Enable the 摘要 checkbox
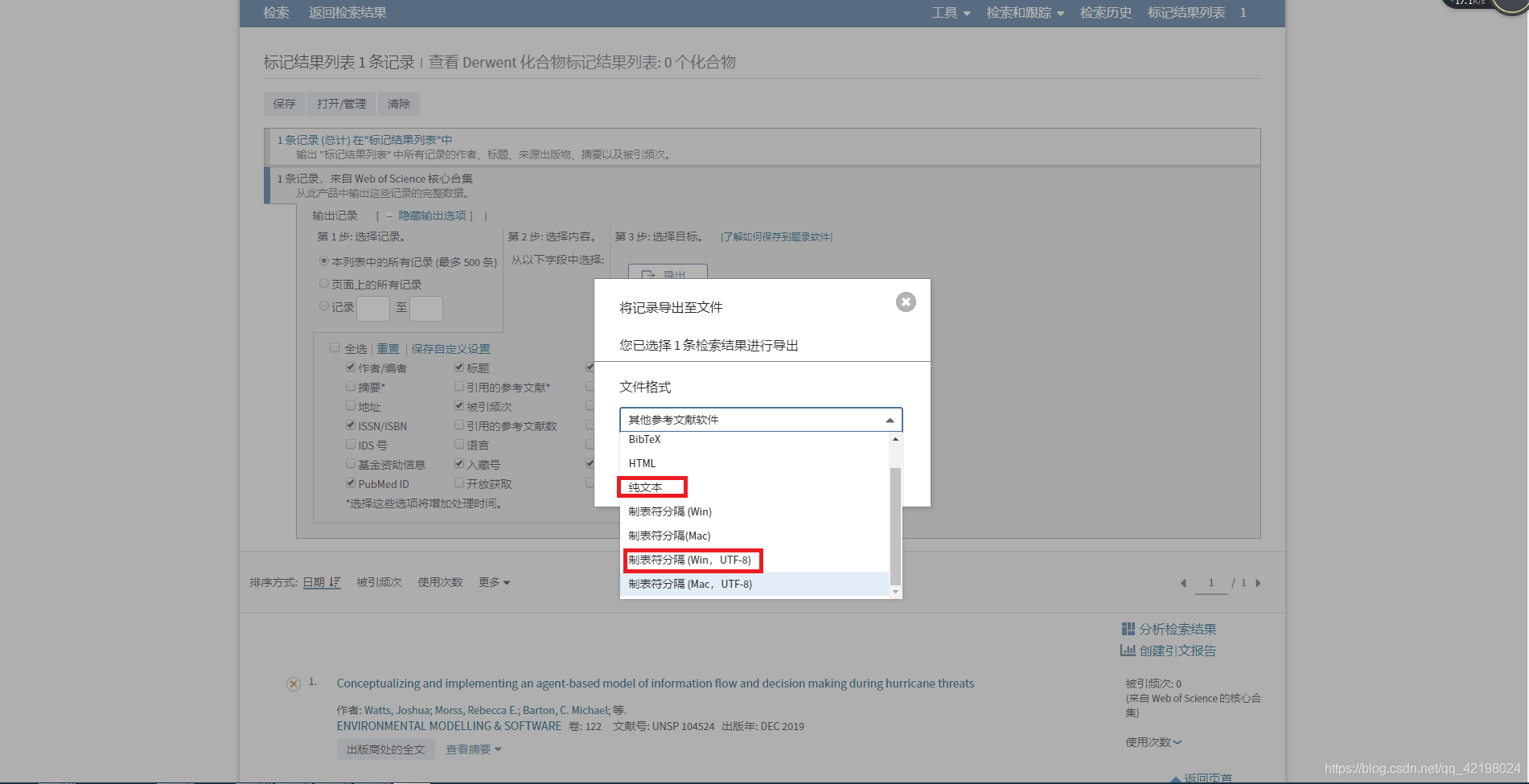1529x784 pixels. [350, 387]
